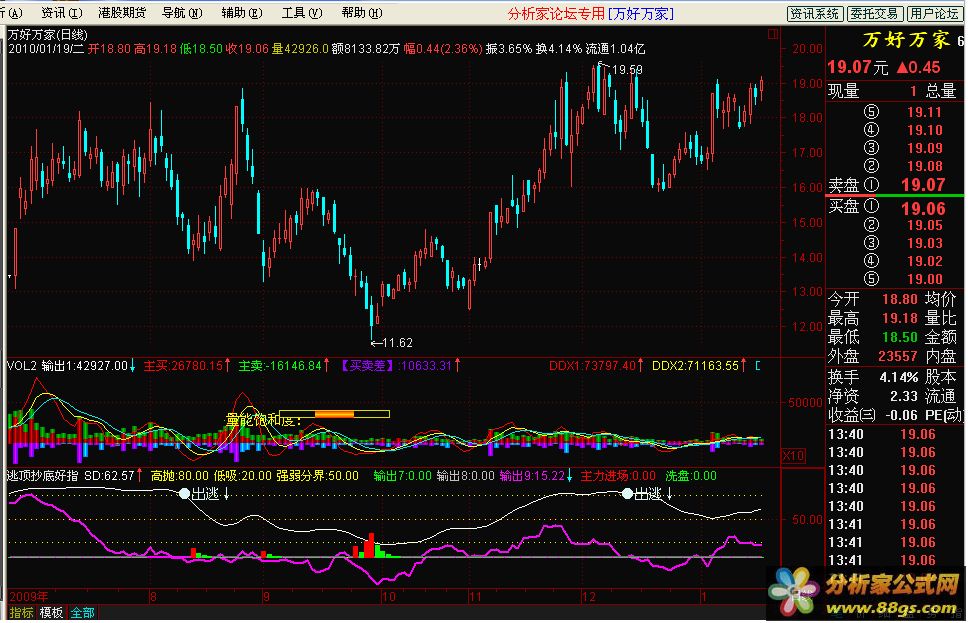Click the 主力进场:0.00 label
The image size is (968, 623).
[618, 475]
